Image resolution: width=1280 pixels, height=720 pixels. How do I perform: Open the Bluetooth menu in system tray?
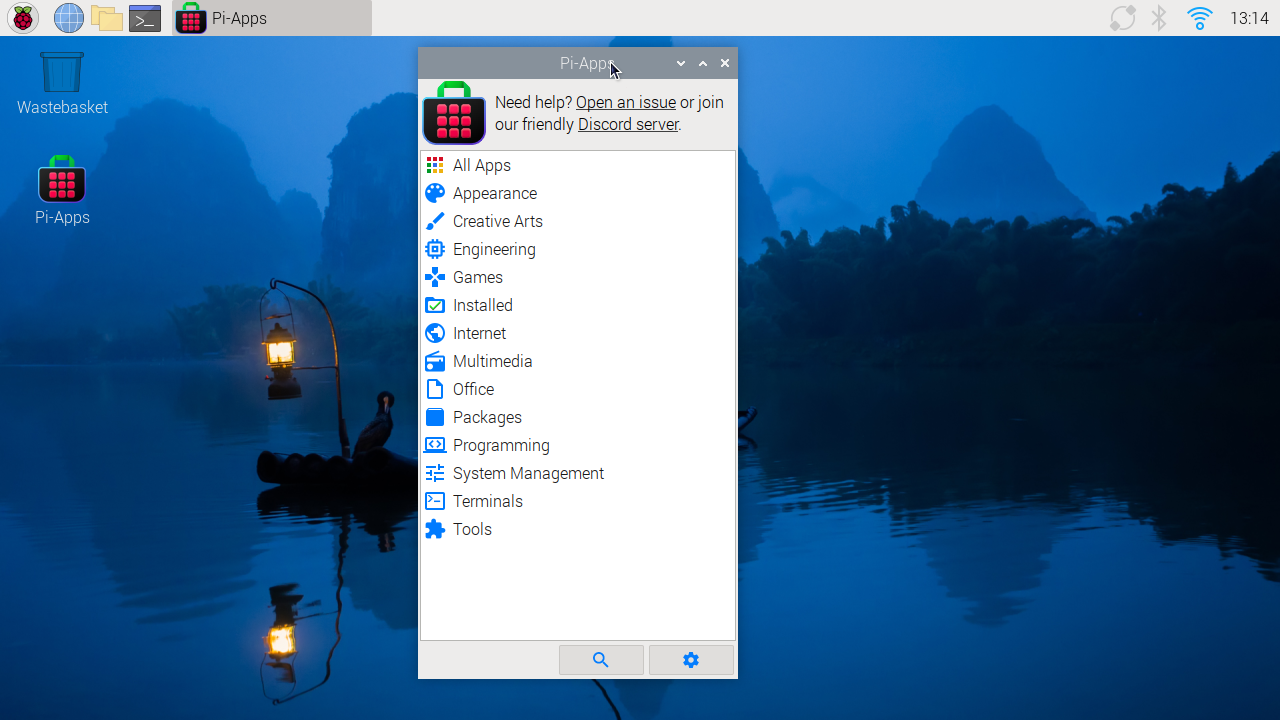point(1159,18)
